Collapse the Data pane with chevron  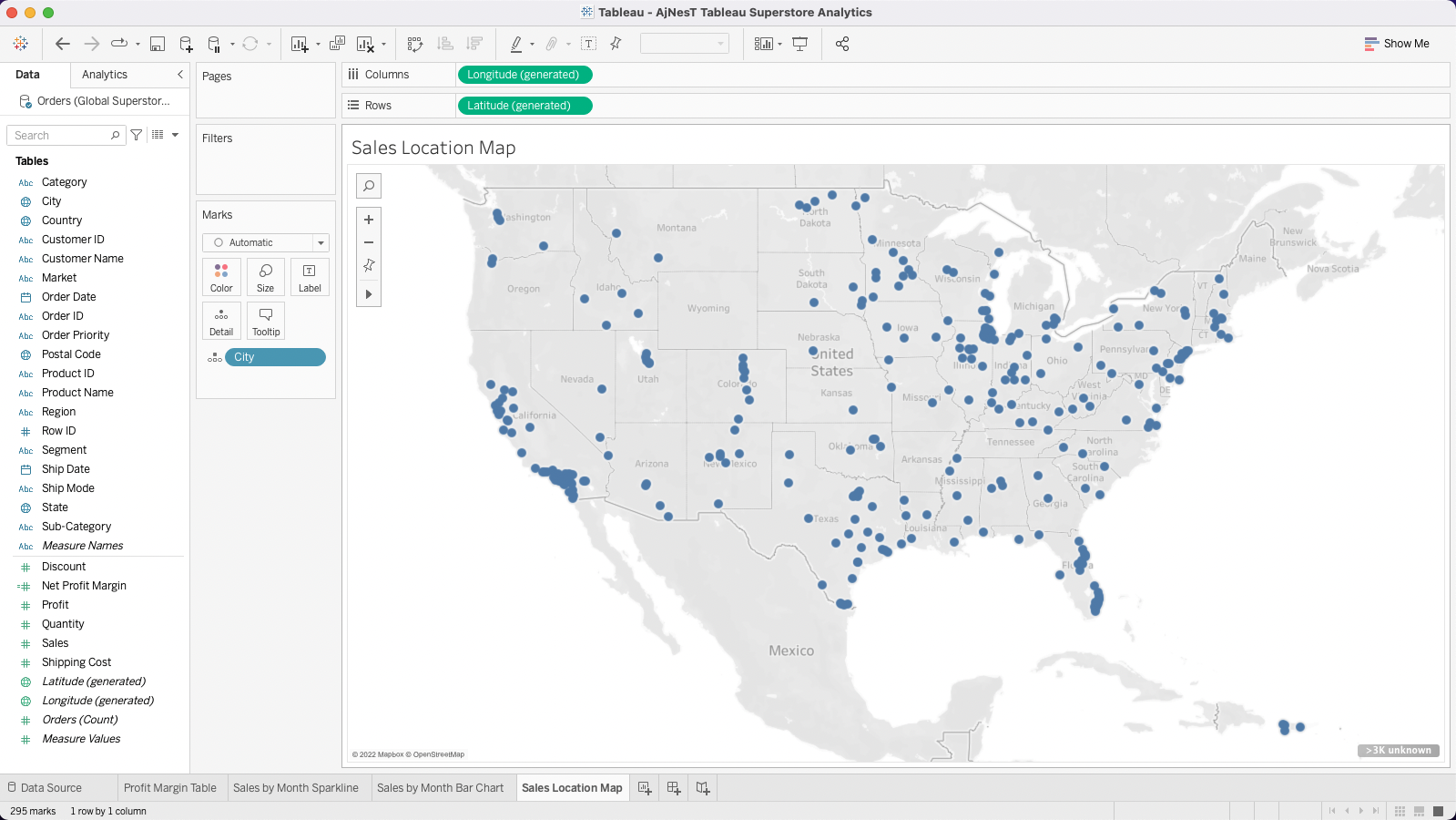180,75
